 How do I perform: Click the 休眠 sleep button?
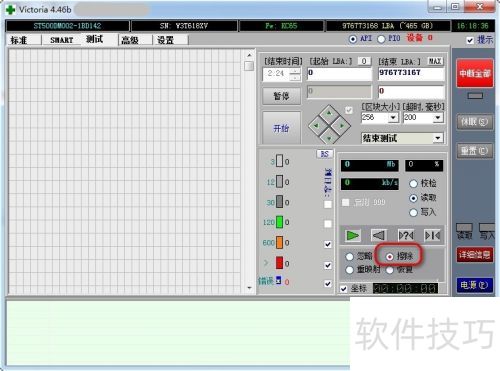[475, 122]
